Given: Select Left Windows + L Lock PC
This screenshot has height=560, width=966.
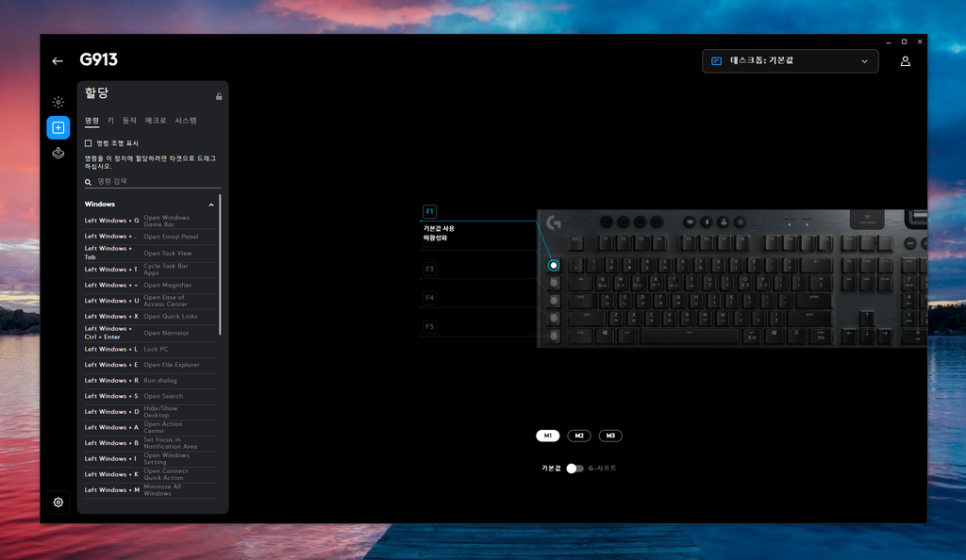Looking at the screenshot, I should [x=150, y=349].
